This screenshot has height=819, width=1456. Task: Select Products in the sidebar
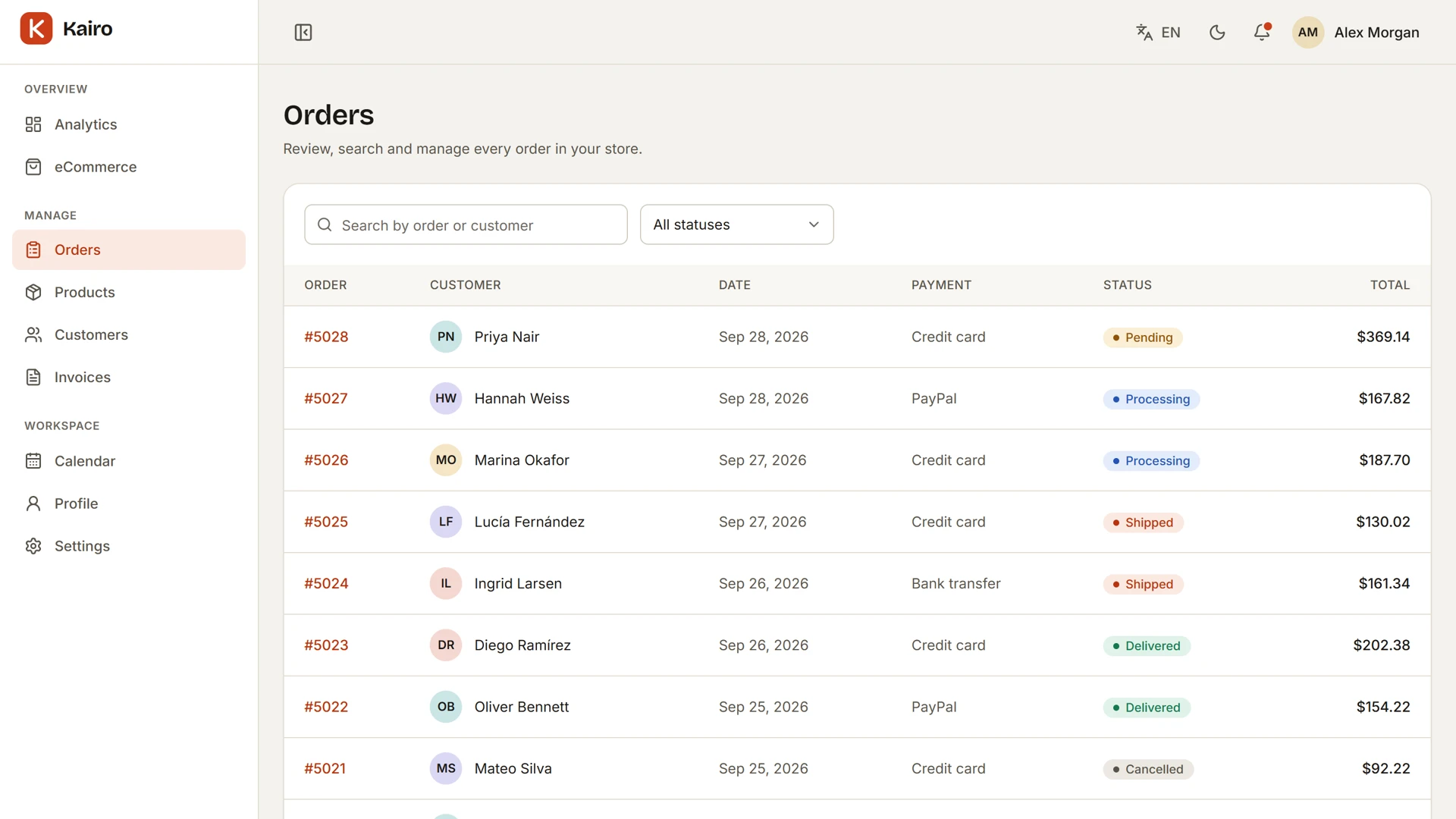(x=129, y=292)
